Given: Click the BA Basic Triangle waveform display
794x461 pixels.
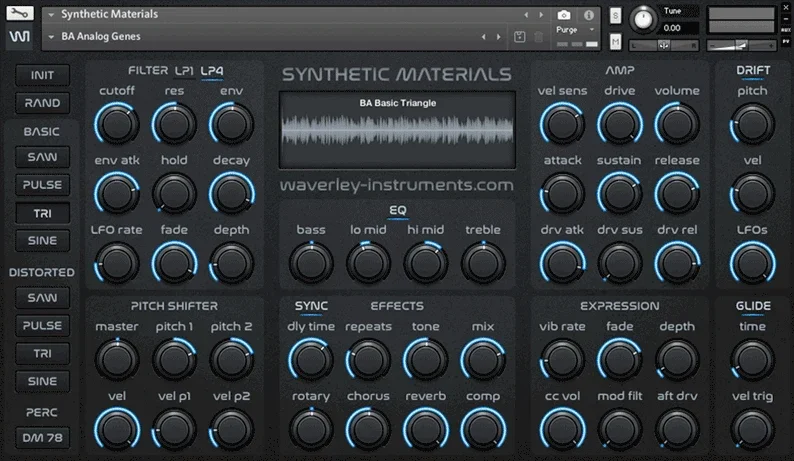Looking at the screenshot, I should click(398, 130).
